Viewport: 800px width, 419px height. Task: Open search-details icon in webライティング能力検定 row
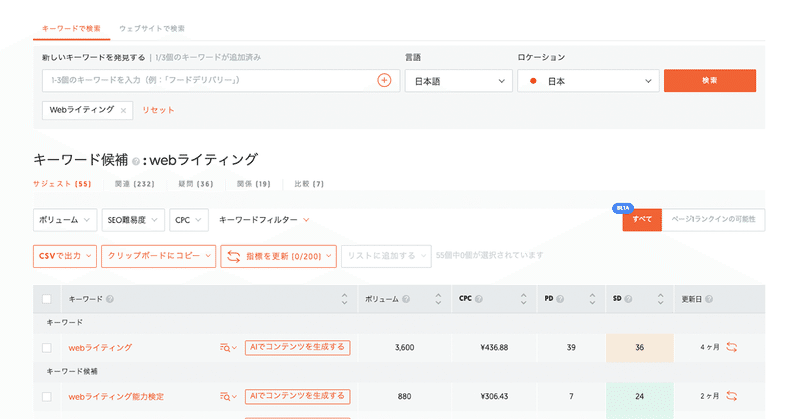228,397
